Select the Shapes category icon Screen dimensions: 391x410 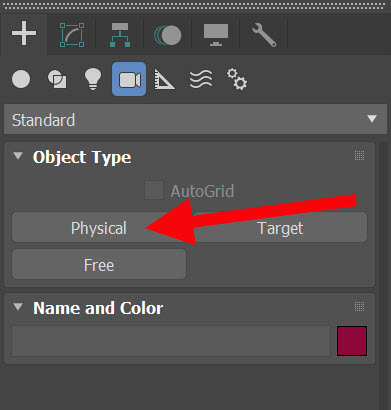point(57,79)
